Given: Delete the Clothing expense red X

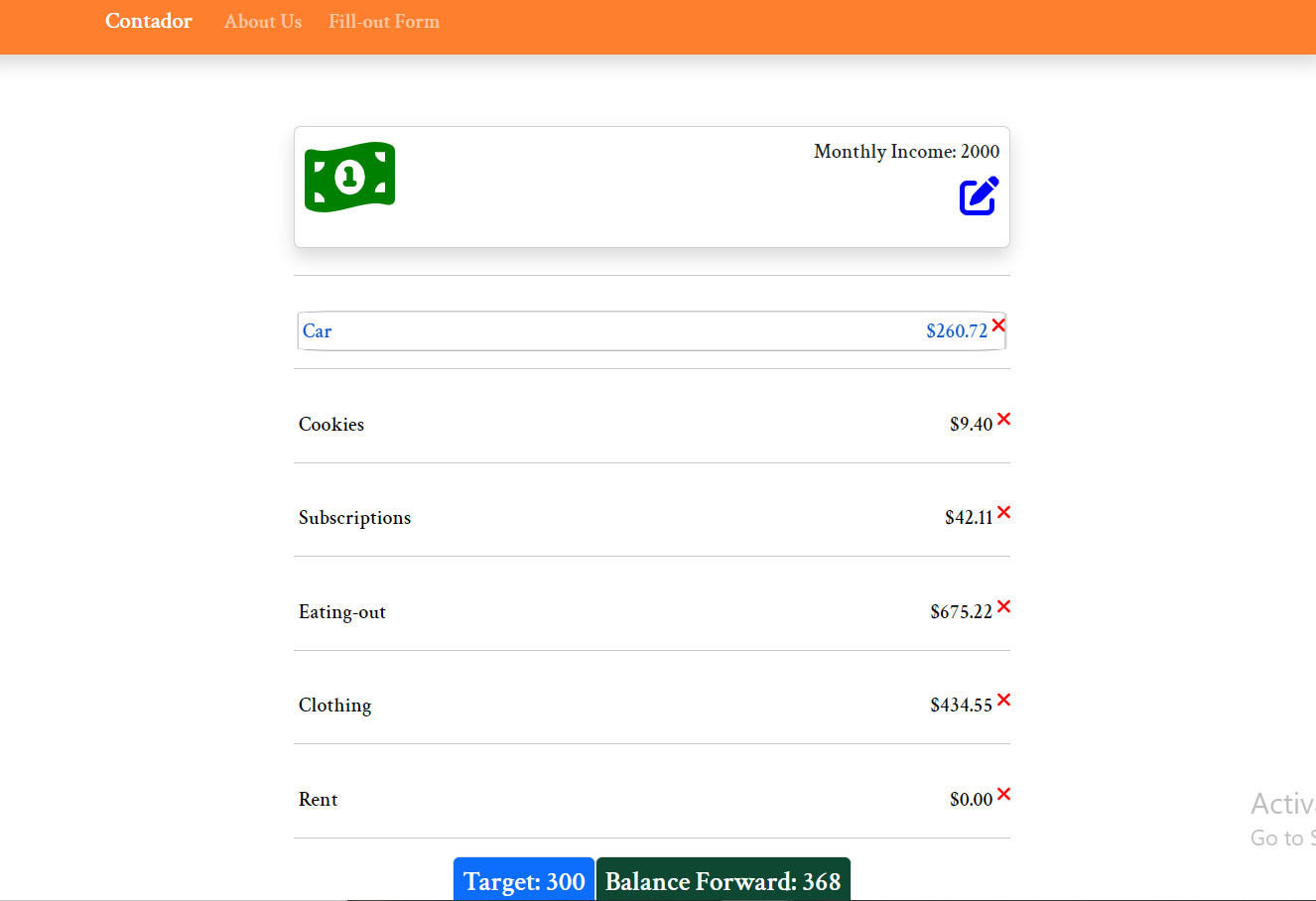Looking at the screenshot, I should 1004,701.
